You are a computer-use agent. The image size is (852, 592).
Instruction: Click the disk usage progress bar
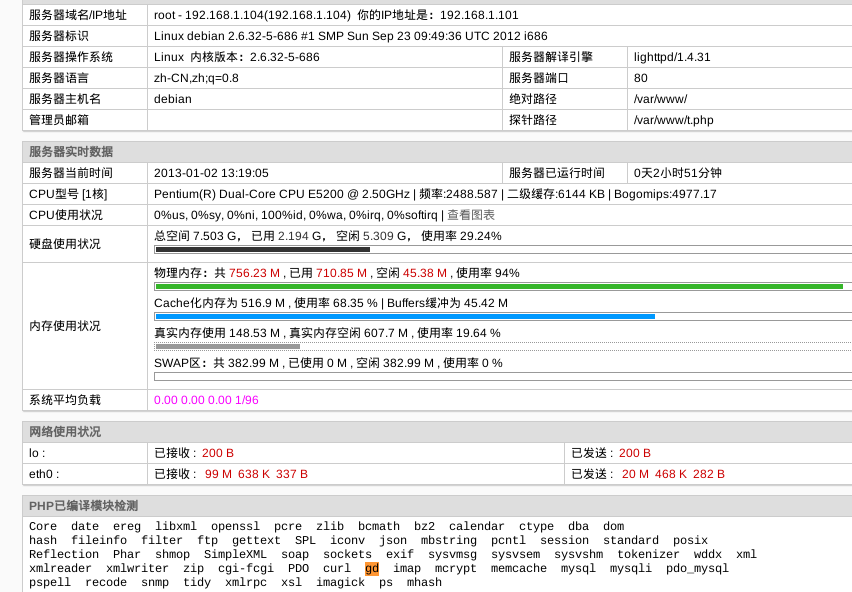coord(503,250)
